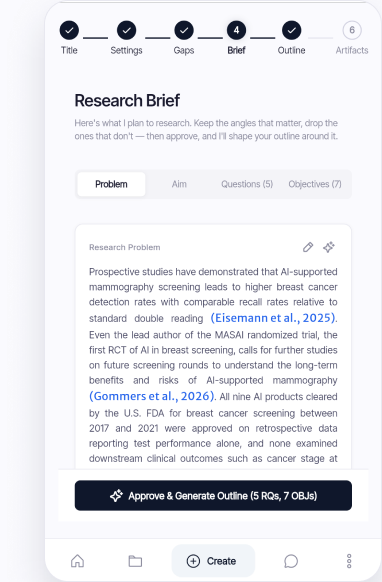The width and height of the screenshot is (382, 582).
Task: Open the three-dot more options menu
Action: click(x=349, y=561)
